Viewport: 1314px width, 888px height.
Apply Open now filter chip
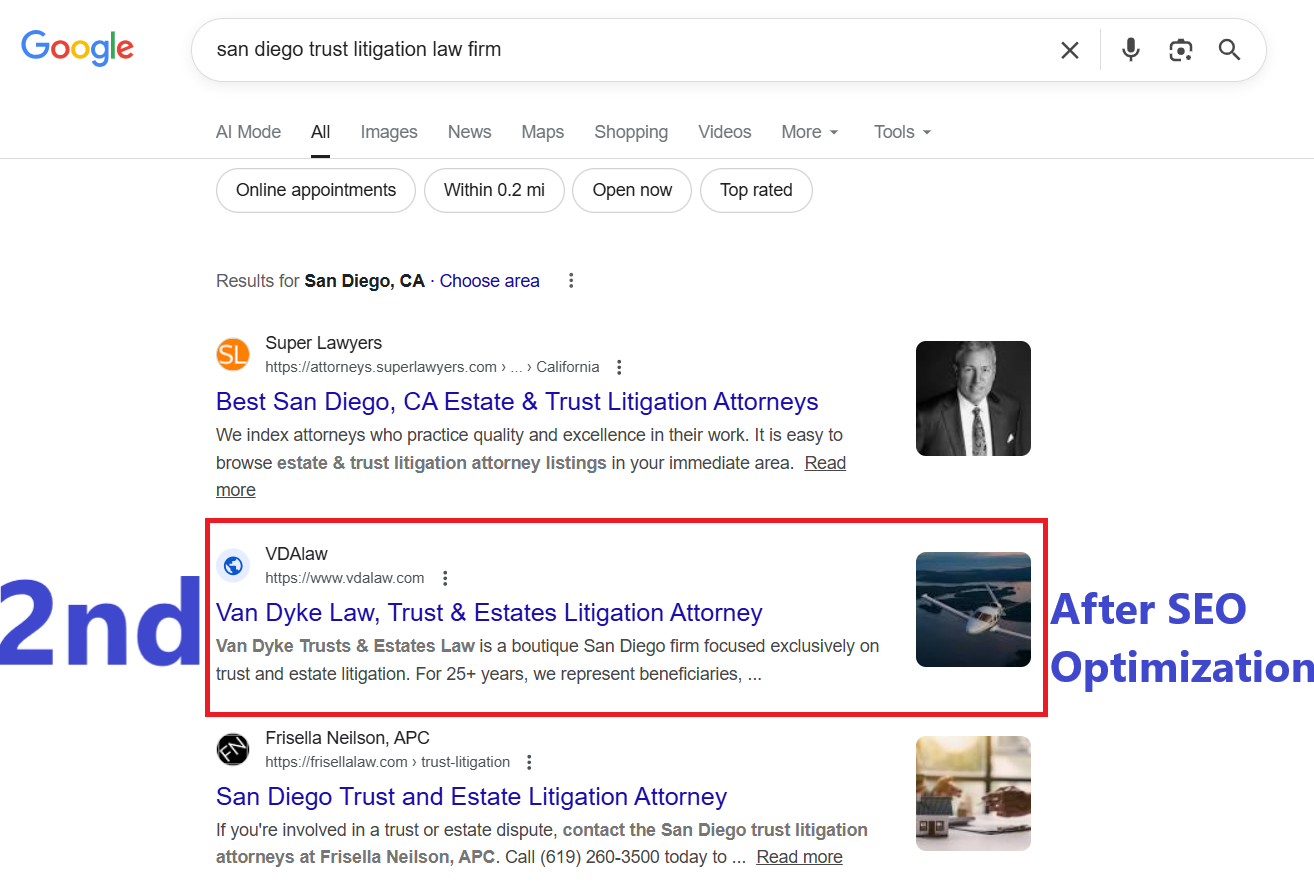[x=632, y=190]
